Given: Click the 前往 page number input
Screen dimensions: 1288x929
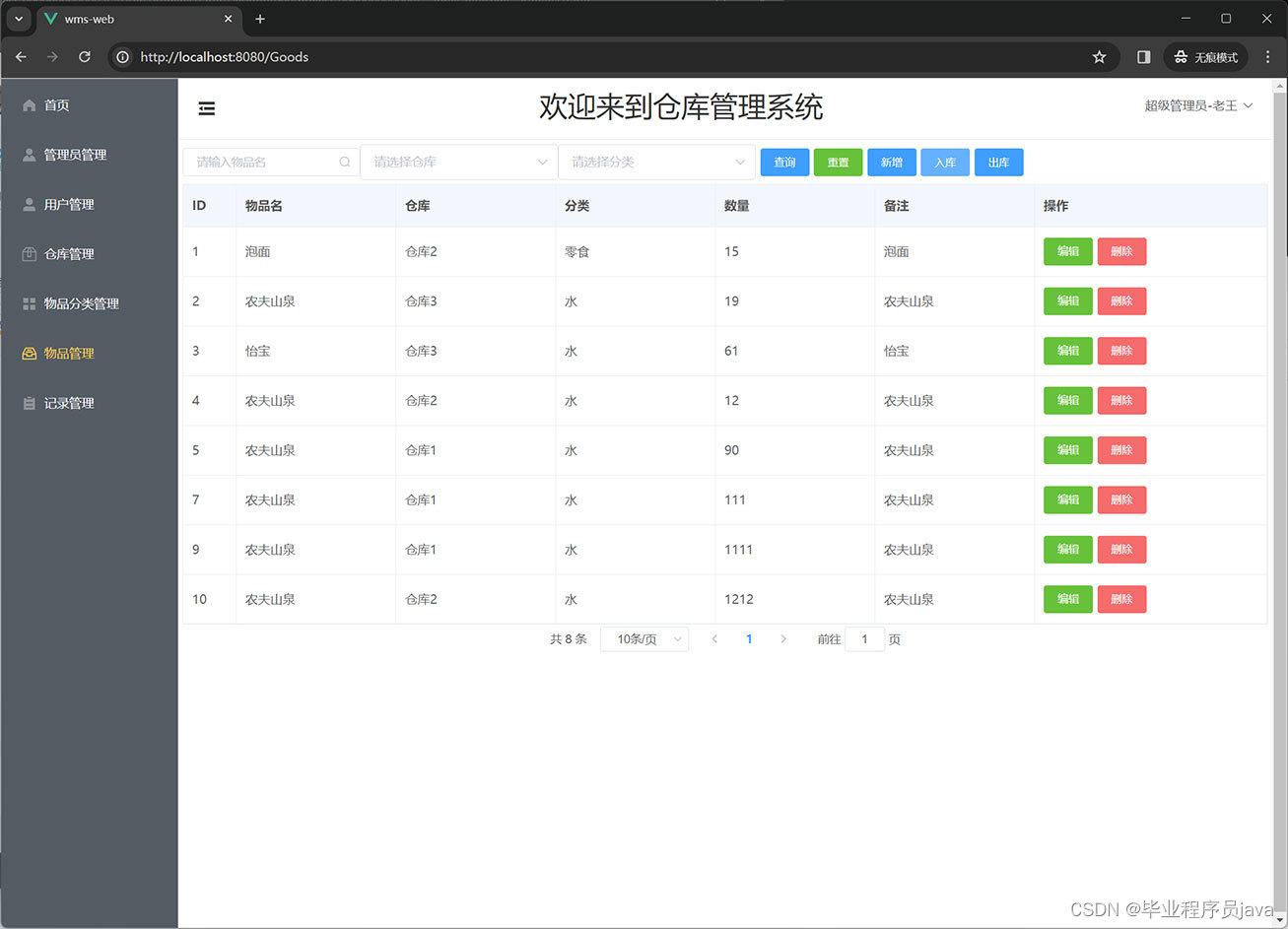Looking at the screenshot, I should pos(864,639).
